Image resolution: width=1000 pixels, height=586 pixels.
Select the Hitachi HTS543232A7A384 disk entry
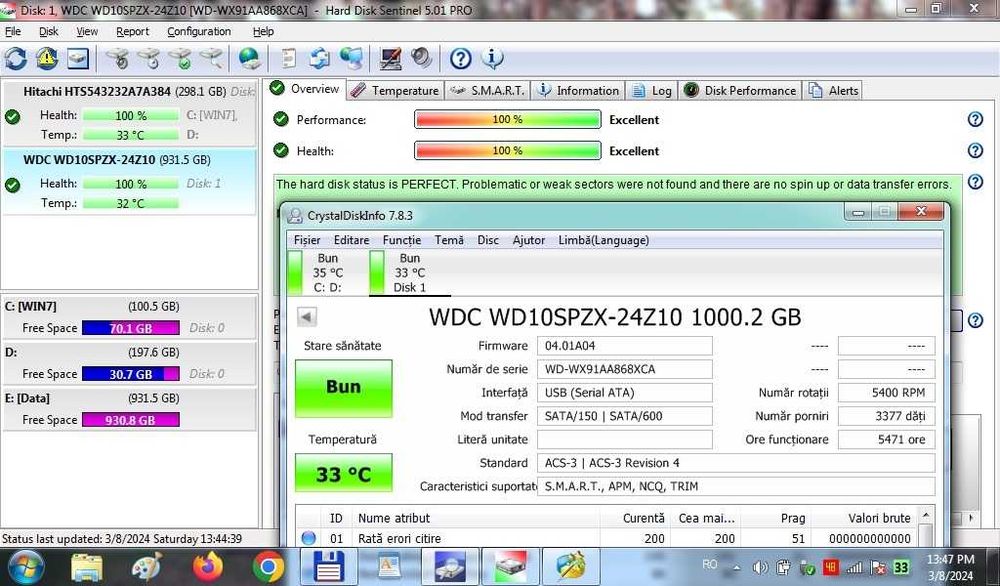(x=129, y=113)
